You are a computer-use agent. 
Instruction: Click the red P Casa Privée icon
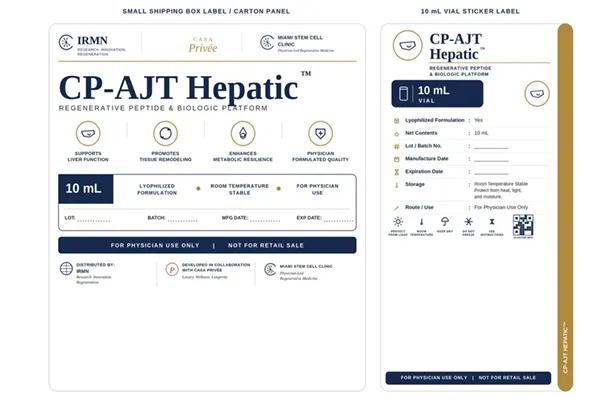pyautogui.click(x=172, y=269)
